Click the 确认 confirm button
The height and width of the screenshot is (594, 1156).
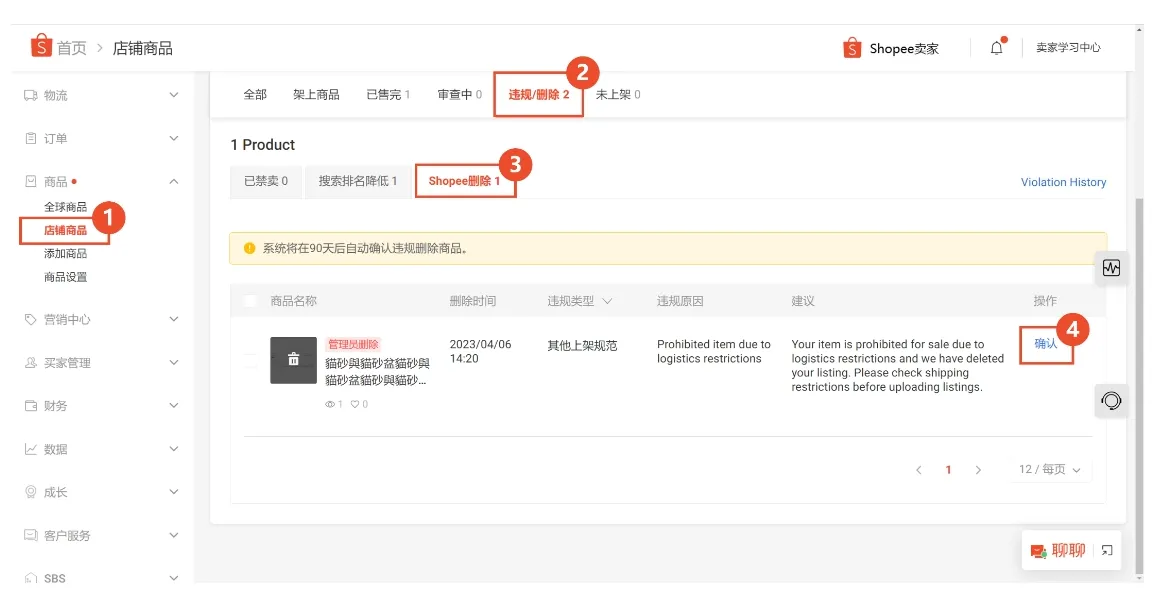coord(1046,345)
